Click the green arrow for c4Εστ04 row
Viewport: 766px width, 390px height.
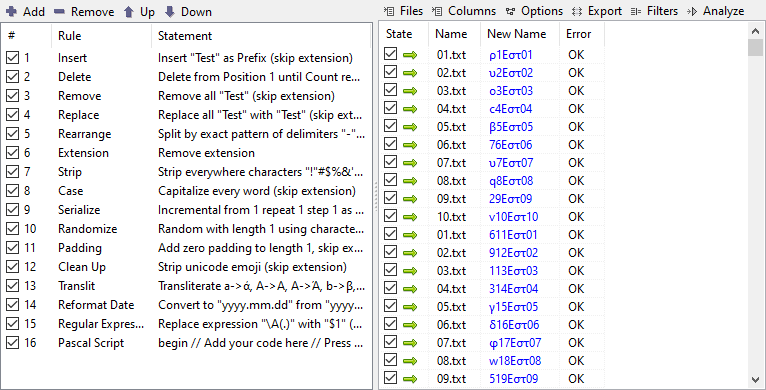click(410, 109)
